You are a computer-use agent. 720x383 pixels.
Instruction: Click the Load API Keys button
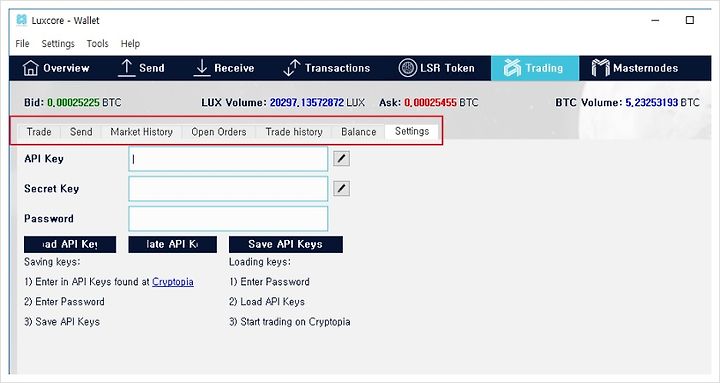[x=70, y=244]
